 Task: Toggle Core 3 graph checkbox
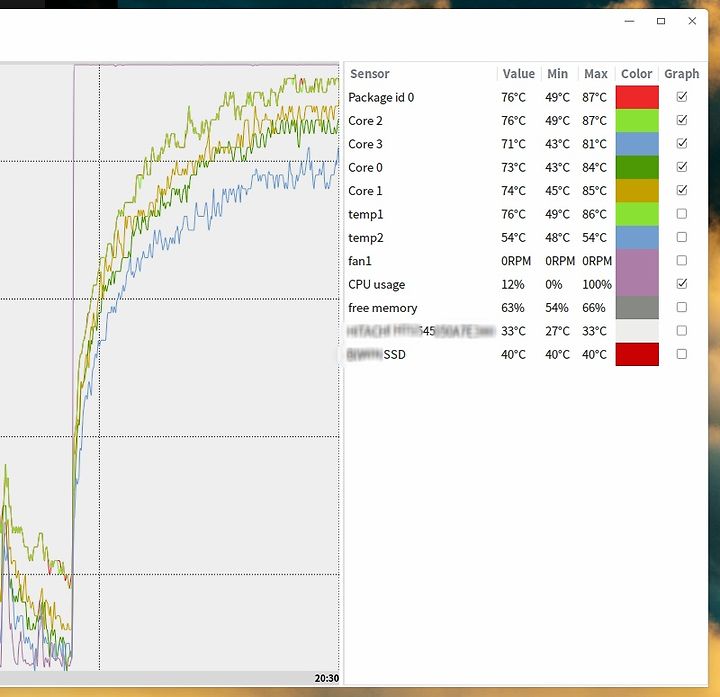pyautogui.click(x=681, y=144)
